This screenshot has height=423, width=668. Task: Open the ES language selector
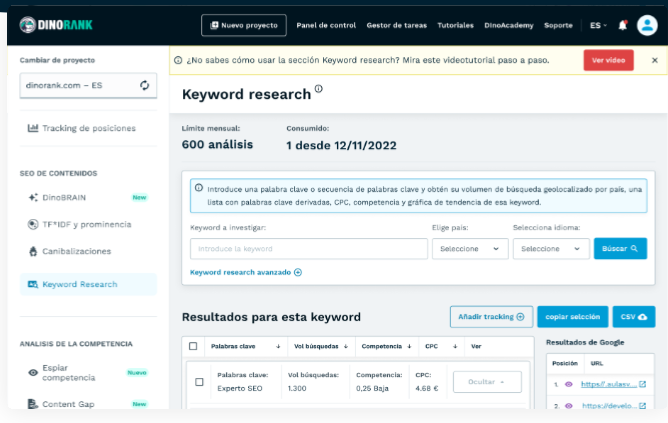598,25
